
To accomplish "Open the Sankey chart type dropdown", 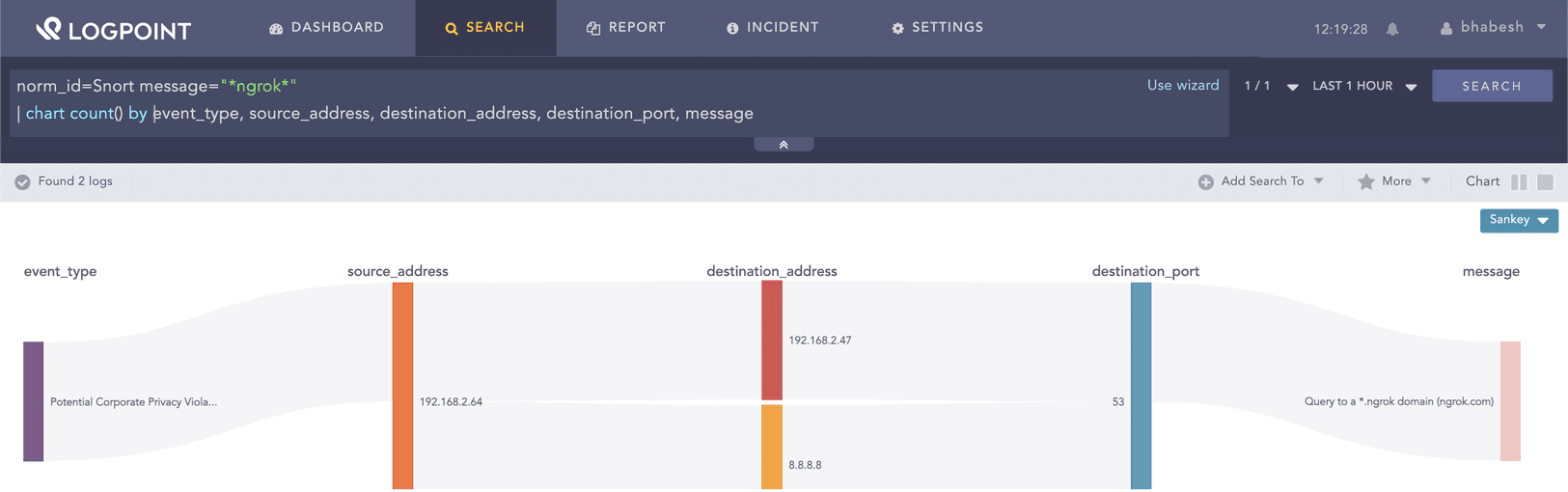I will click(x=1519, y=221).
